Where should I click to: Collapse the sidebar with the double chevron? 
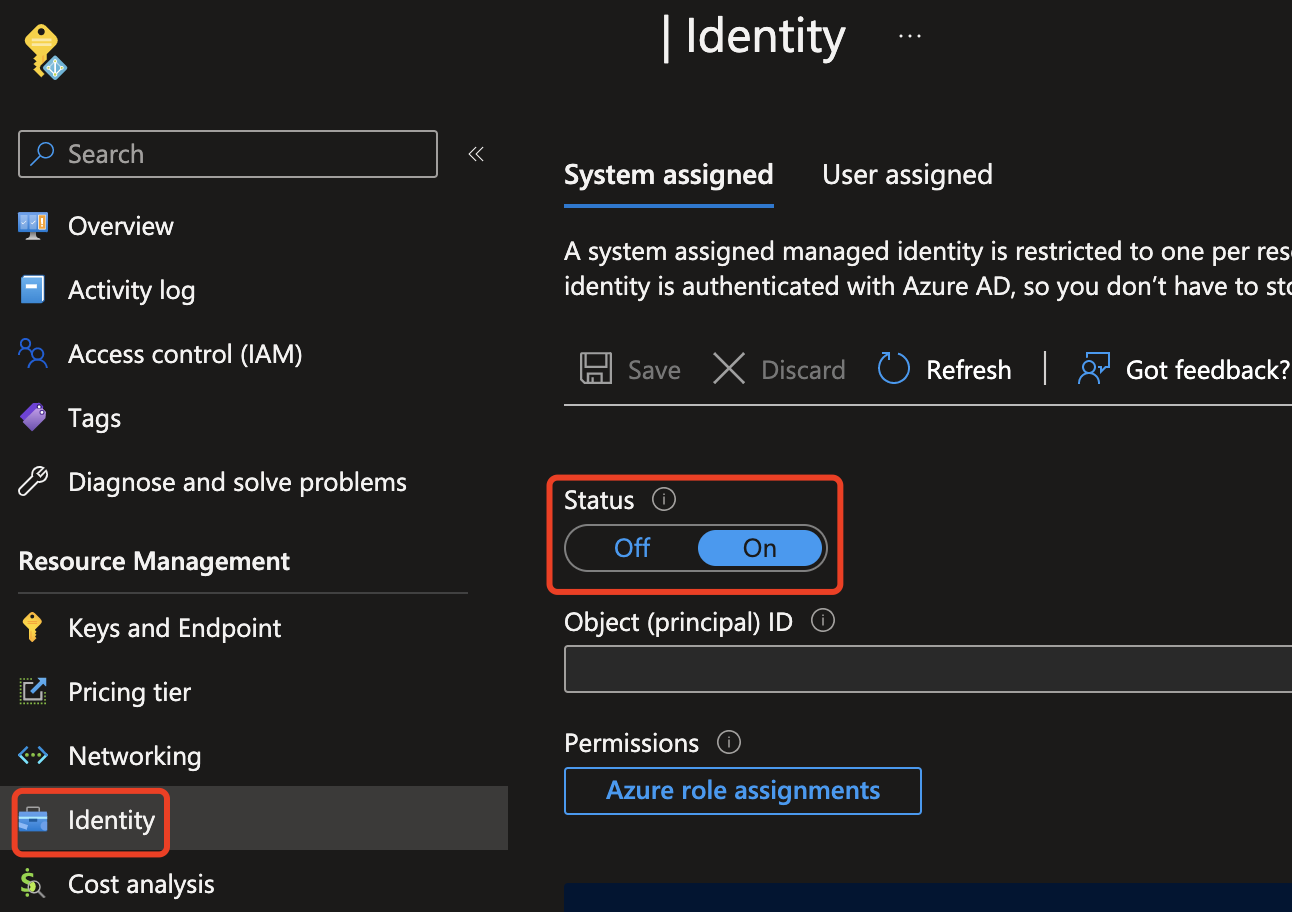pyautogui.click(x=475, y=153)
